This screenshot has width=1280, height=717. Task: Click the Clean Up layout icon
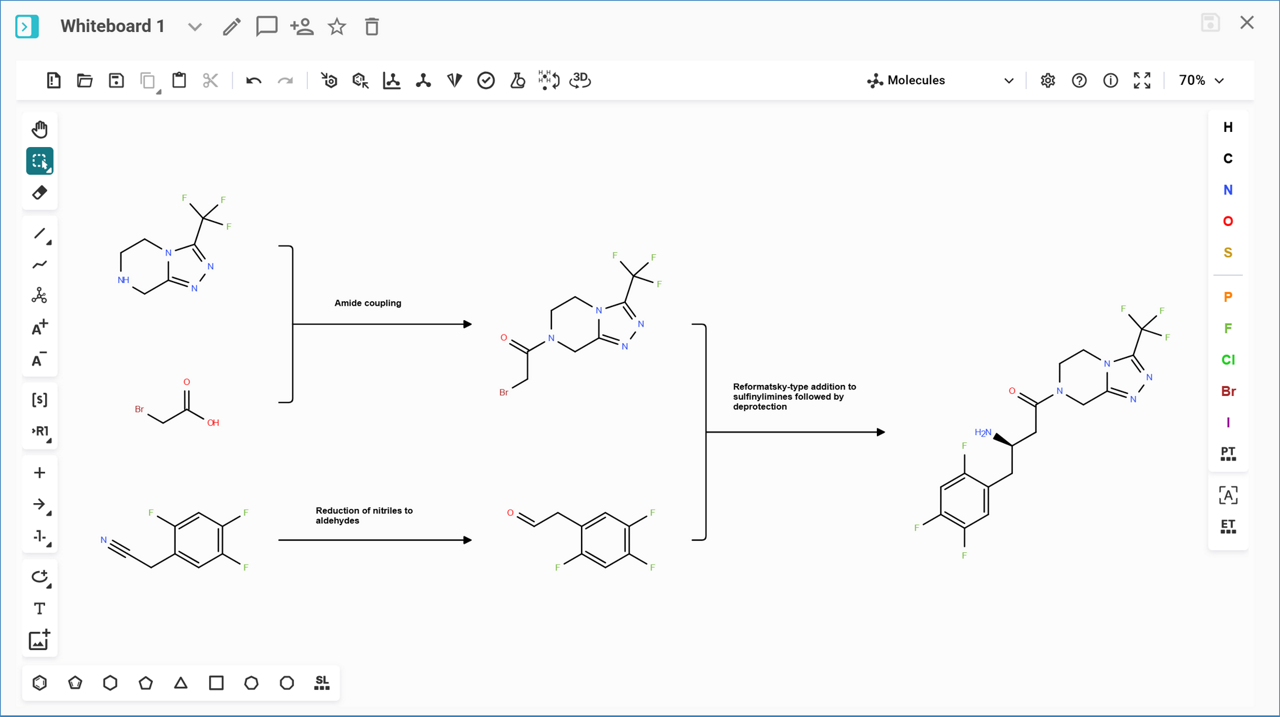point(423,80)
